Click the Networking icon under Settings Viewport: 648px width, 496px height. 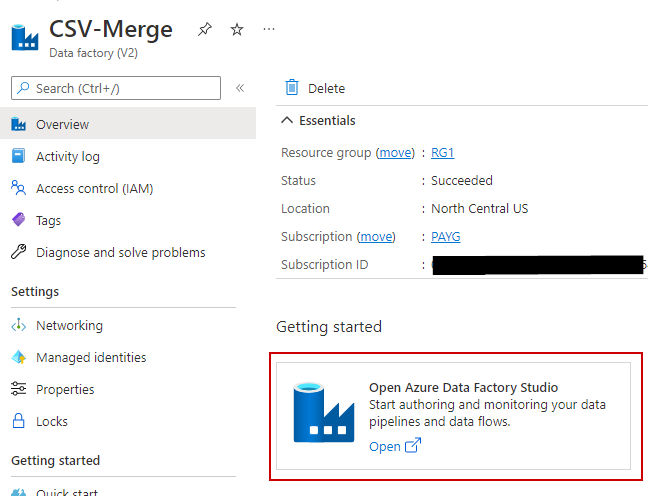tap(18, 325)
